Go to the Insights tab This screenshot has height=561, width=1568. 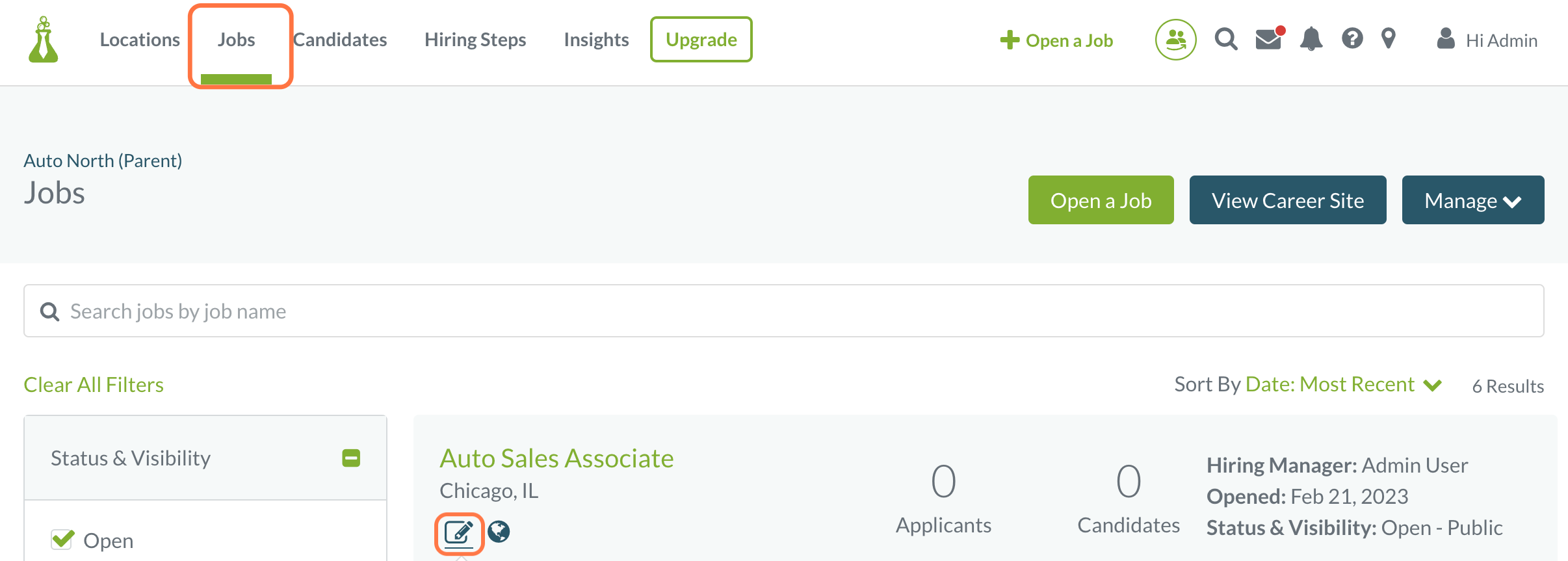click(x=596, y=40)
